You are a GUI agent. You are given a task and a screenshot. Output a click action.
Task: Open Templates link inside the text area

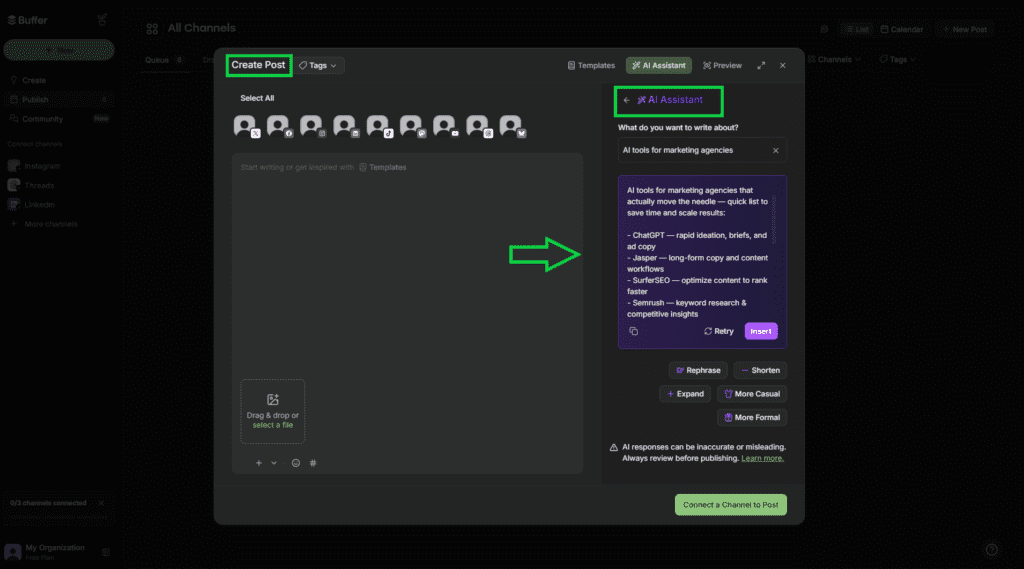click(383, 167)
